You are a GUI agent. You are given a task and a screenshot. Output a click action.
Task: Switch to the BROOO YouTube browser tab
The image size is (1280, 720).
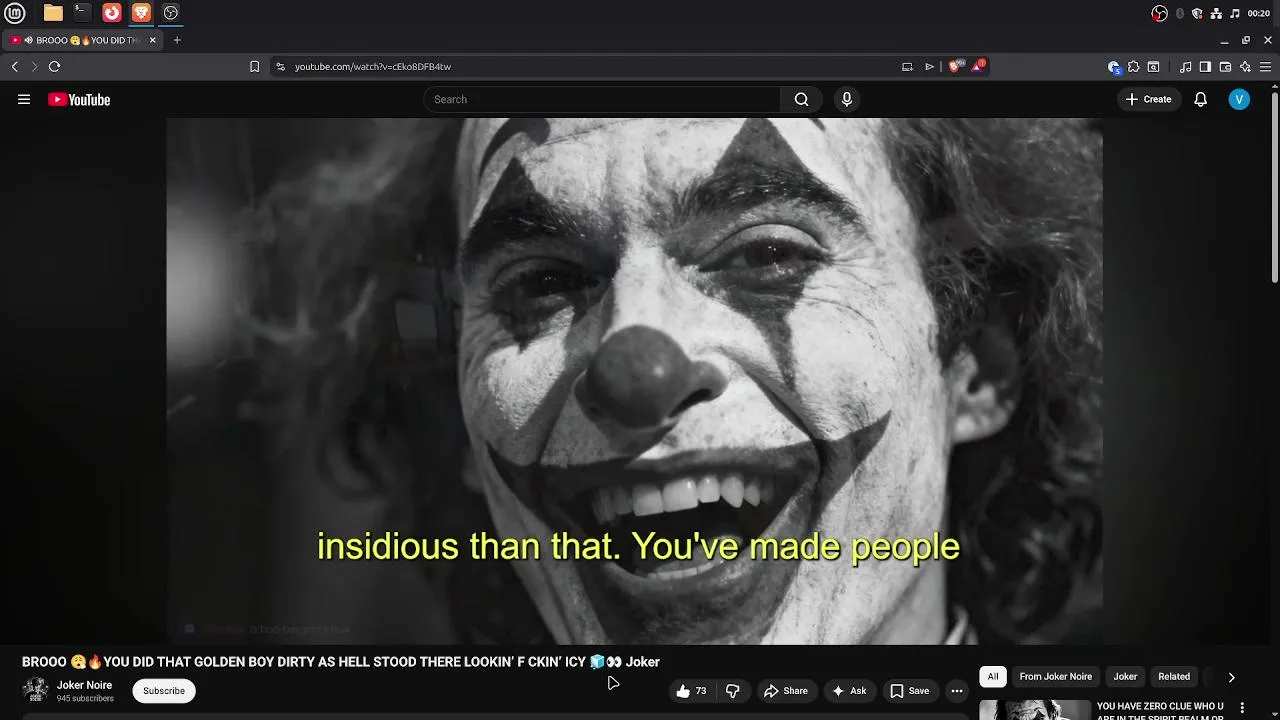pos(84,40)
